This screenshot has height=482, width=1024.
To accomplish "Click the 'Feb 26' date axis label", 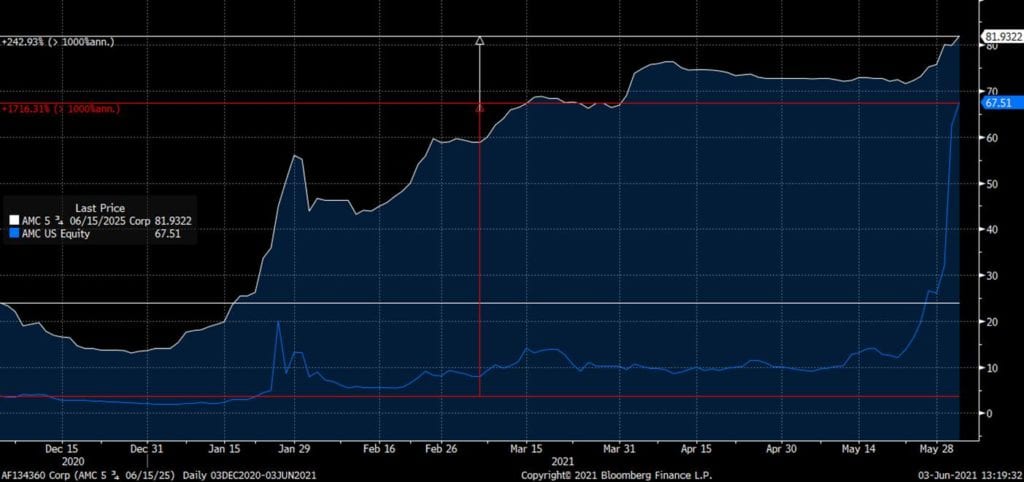I will (443, 449).
